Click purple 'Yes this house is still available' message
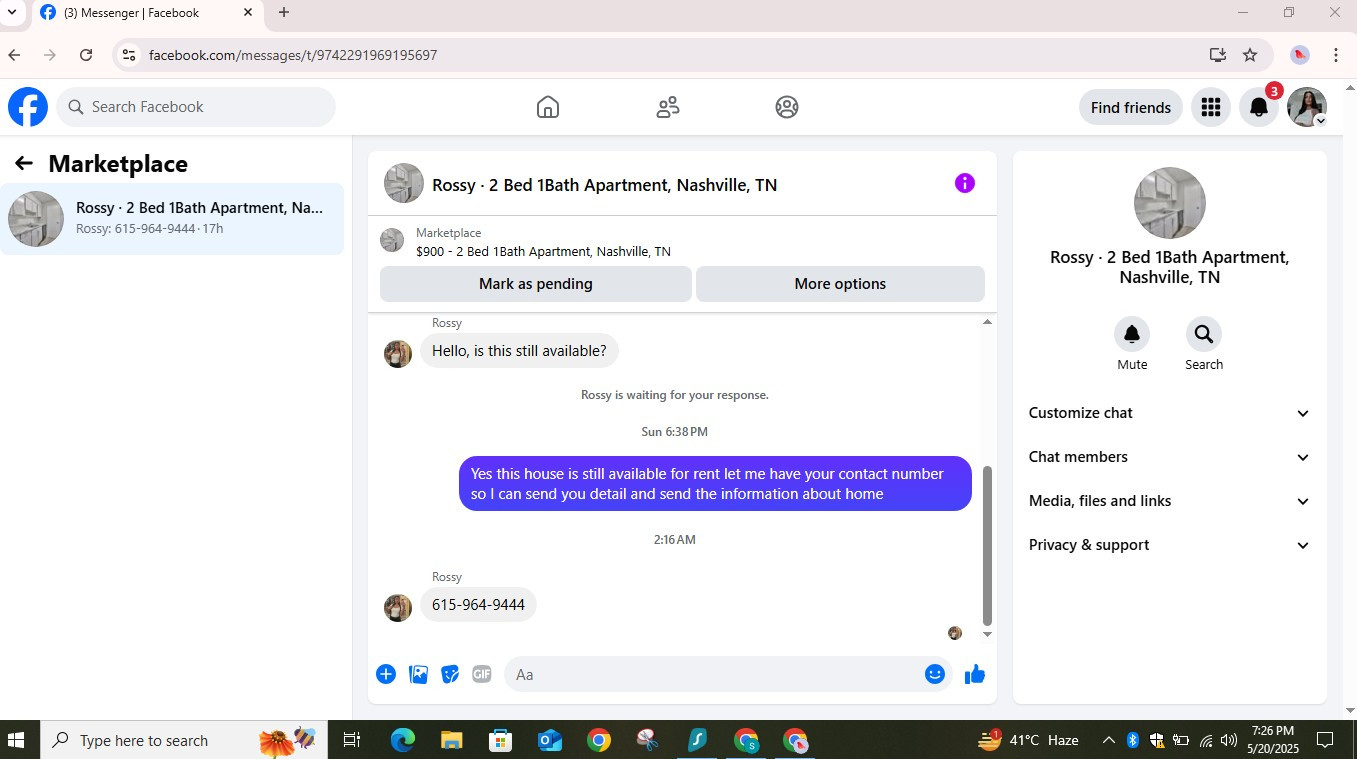This screenshot has width=1357, height=759. tap(715, 484)
